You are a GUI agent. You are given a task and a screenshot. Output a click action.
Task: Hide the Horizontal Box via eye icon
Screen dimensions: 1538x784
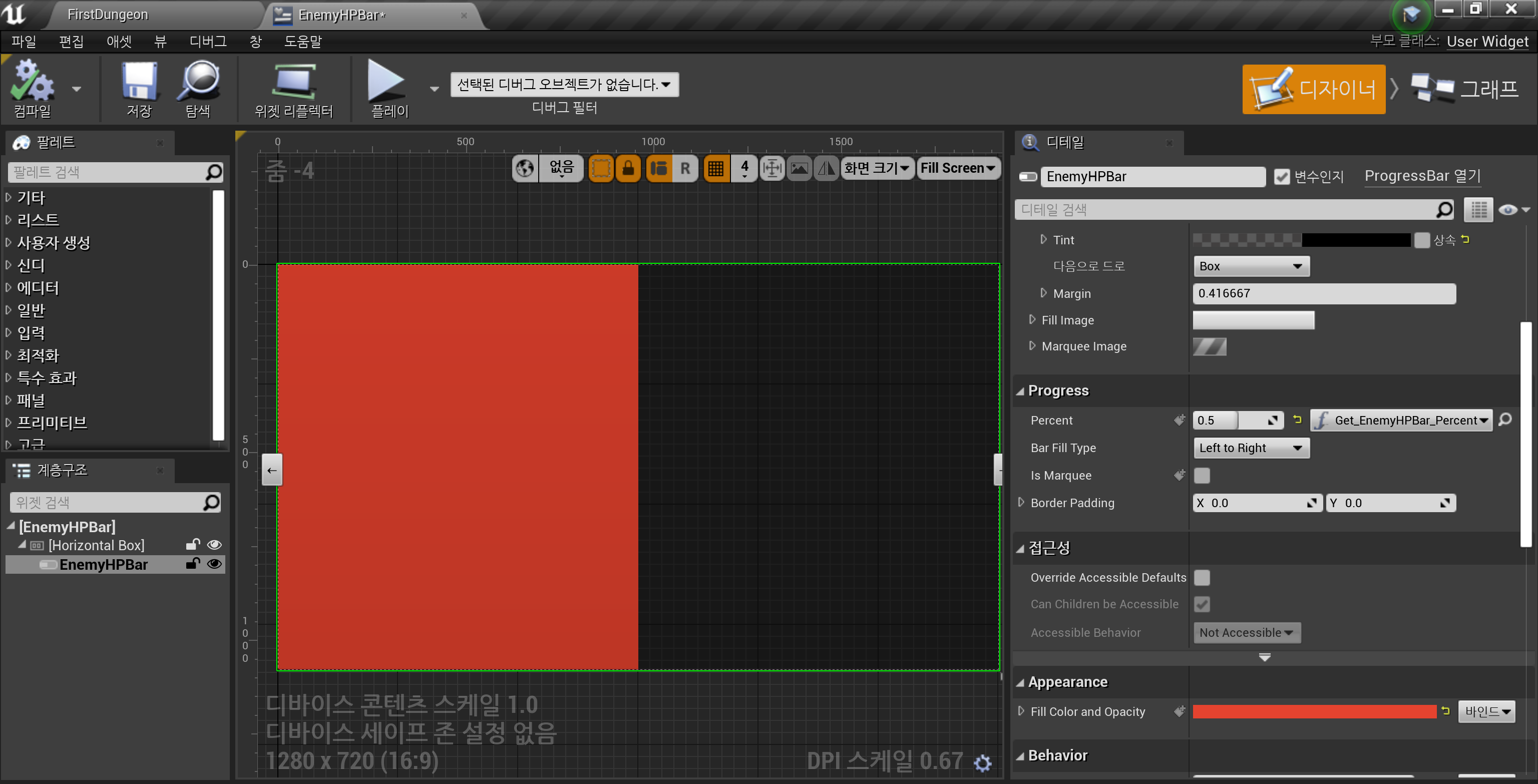[x=214, y=545]
